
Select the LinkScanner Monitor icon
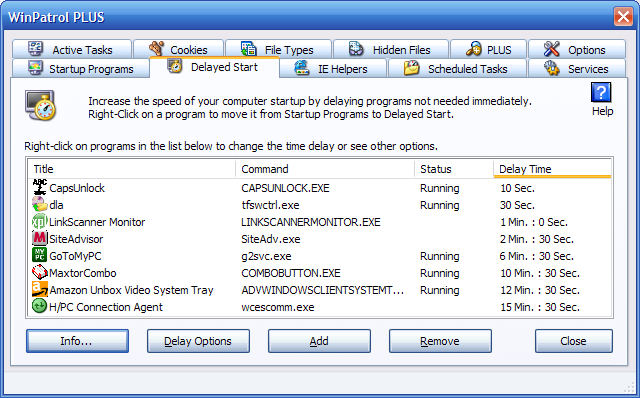pos(40,222)
